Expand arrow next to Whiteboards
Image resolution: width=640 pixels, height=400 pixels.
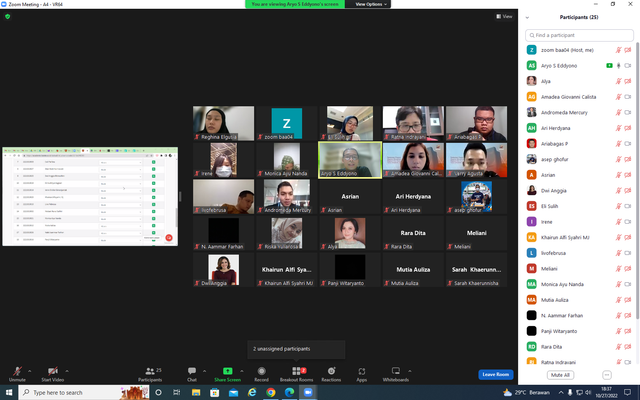tap(409, 371)
